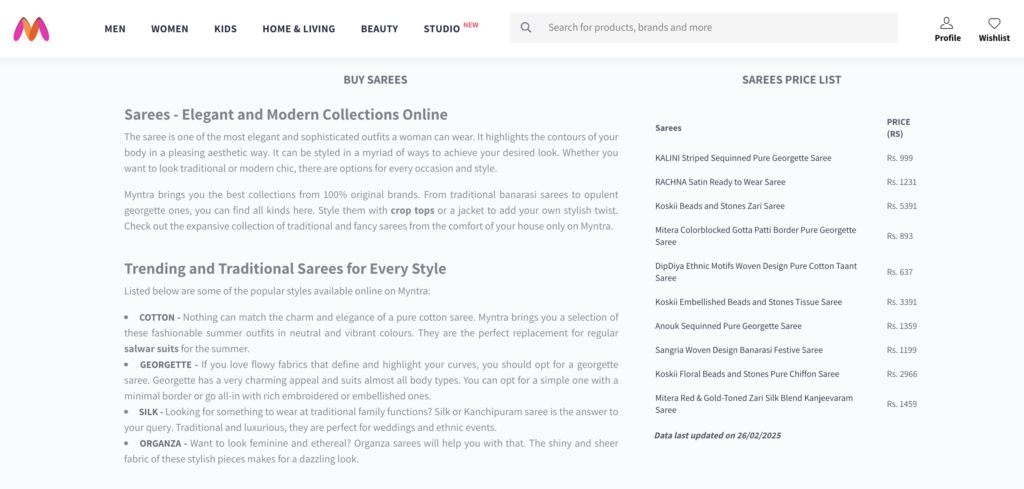Open the MEN menu
The width and height of the screenshot is (1024, 489).
coord(115,29)
